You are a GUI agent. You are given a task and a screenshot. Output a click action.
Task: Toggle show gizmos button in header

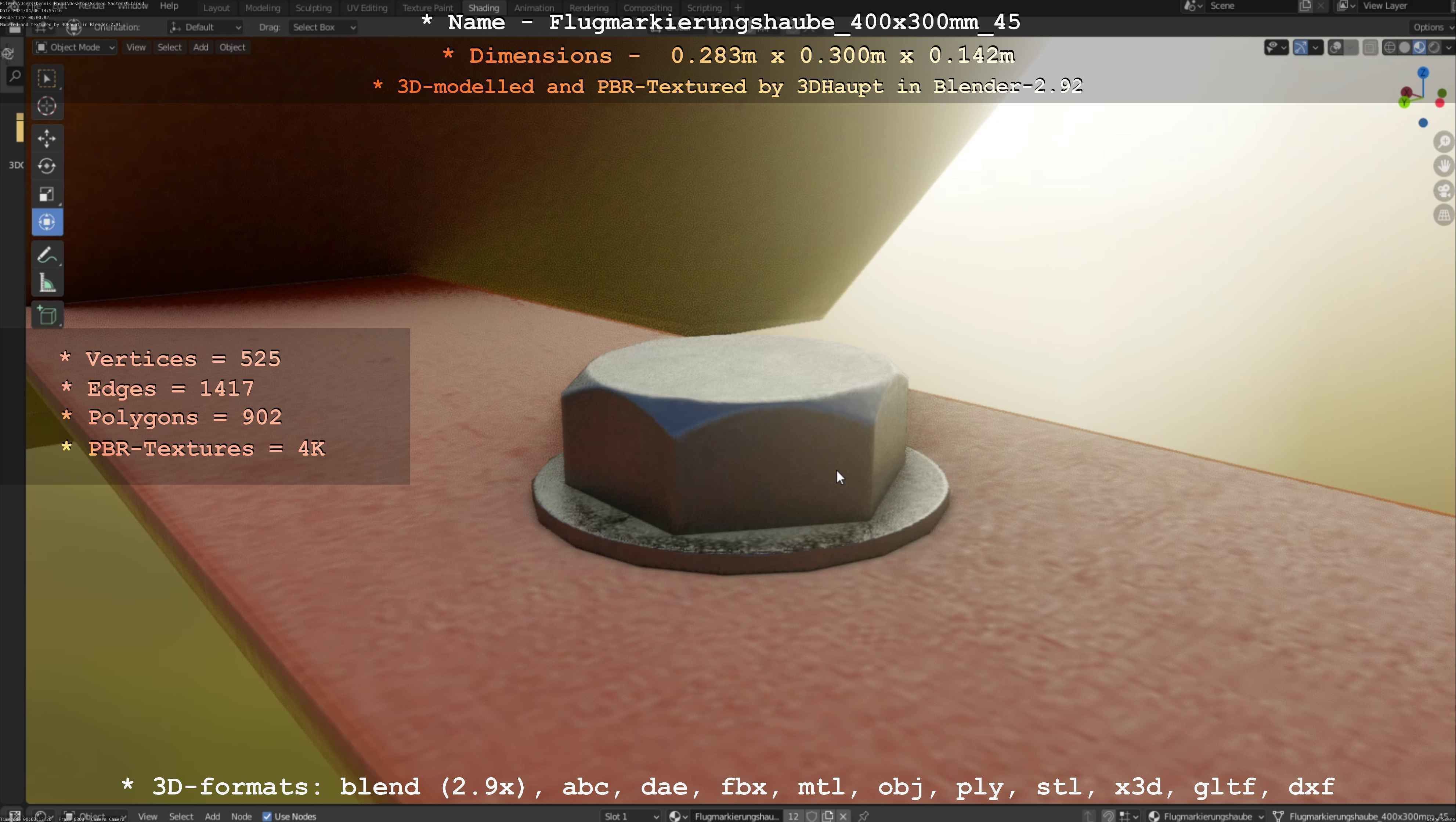click(x=1301, y=47)
